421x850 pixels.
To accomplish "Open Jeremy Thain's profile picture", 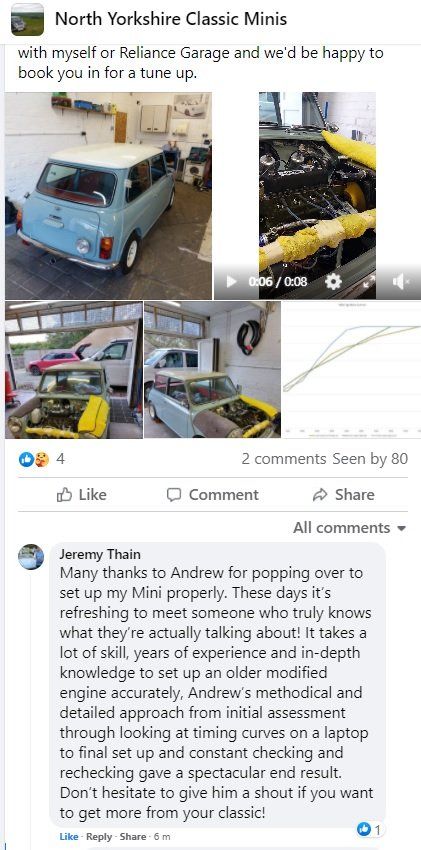I will coord(31,557).
